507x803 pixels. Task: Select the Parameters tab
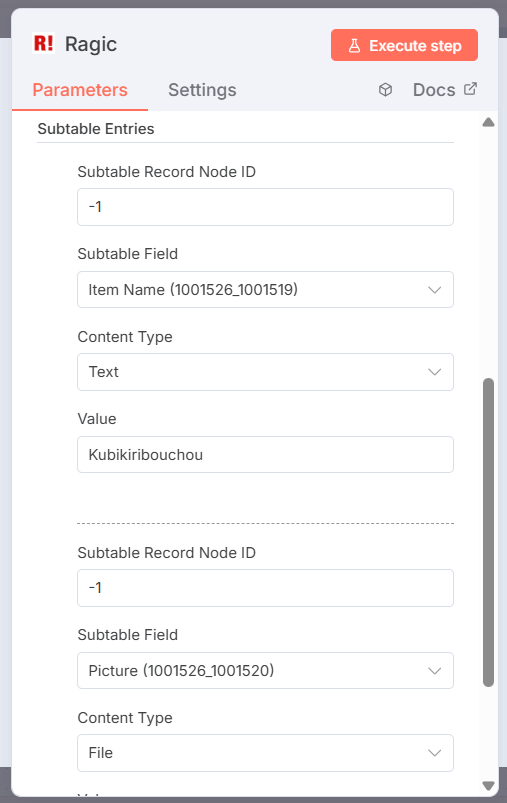coord(80,90)
